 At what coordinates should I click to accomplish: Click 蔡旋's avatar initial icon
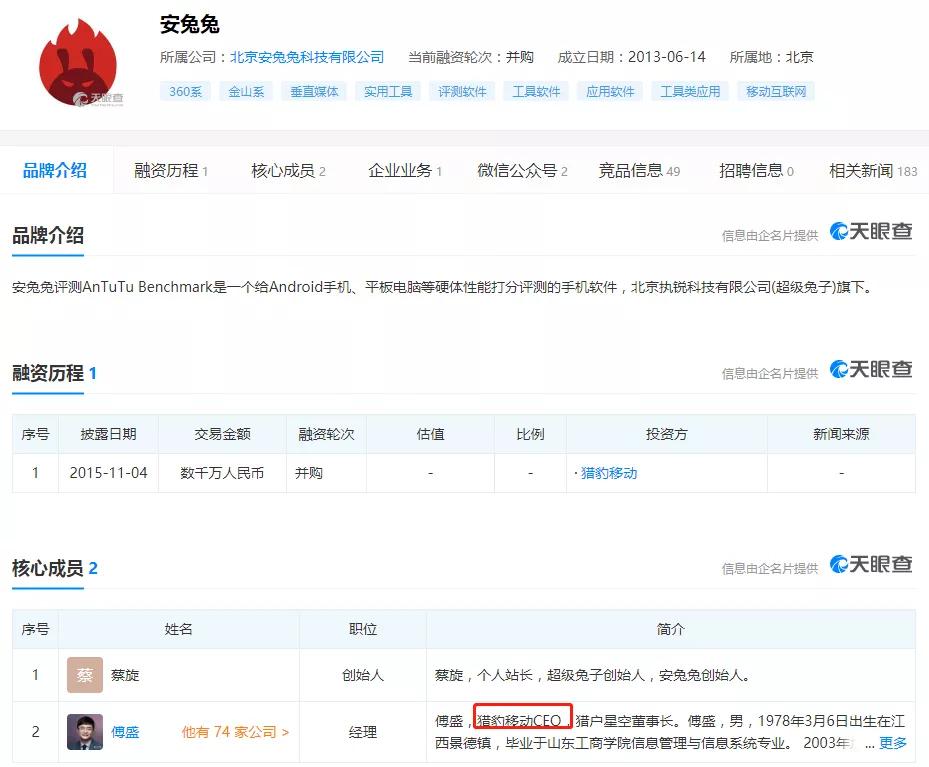tap(85, 675)
